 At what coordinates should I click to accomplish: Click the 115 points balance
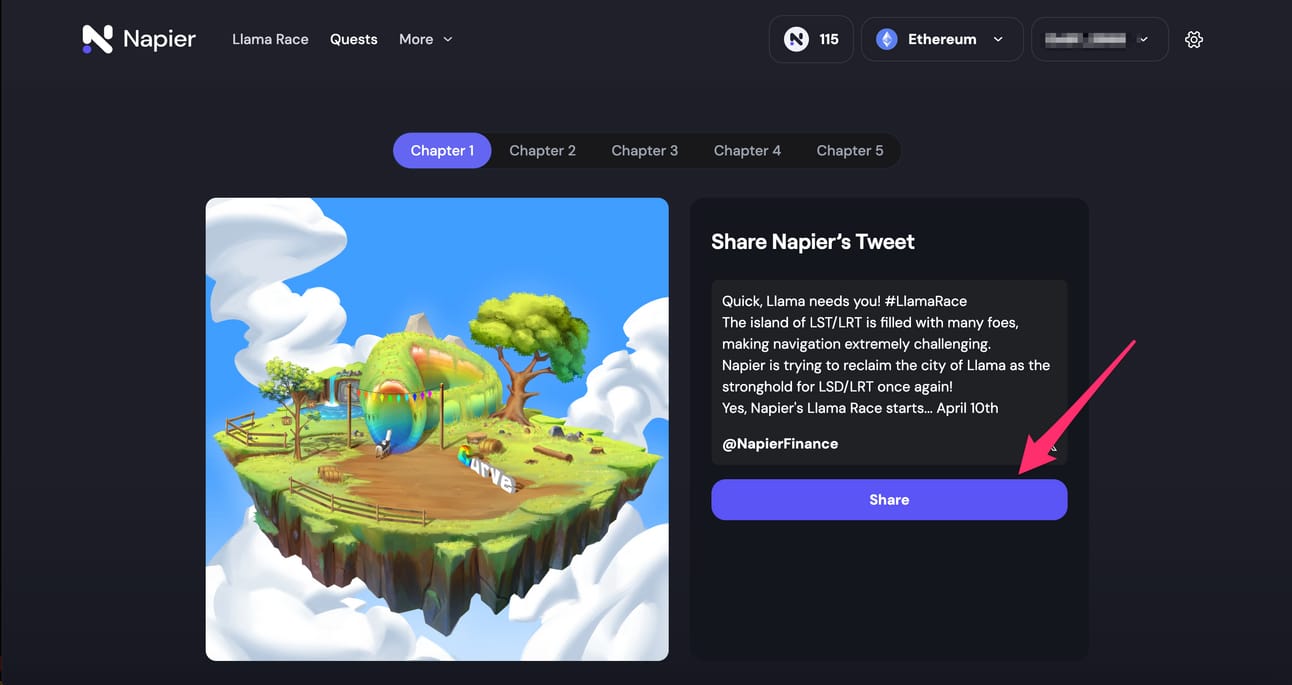point(828,39)
